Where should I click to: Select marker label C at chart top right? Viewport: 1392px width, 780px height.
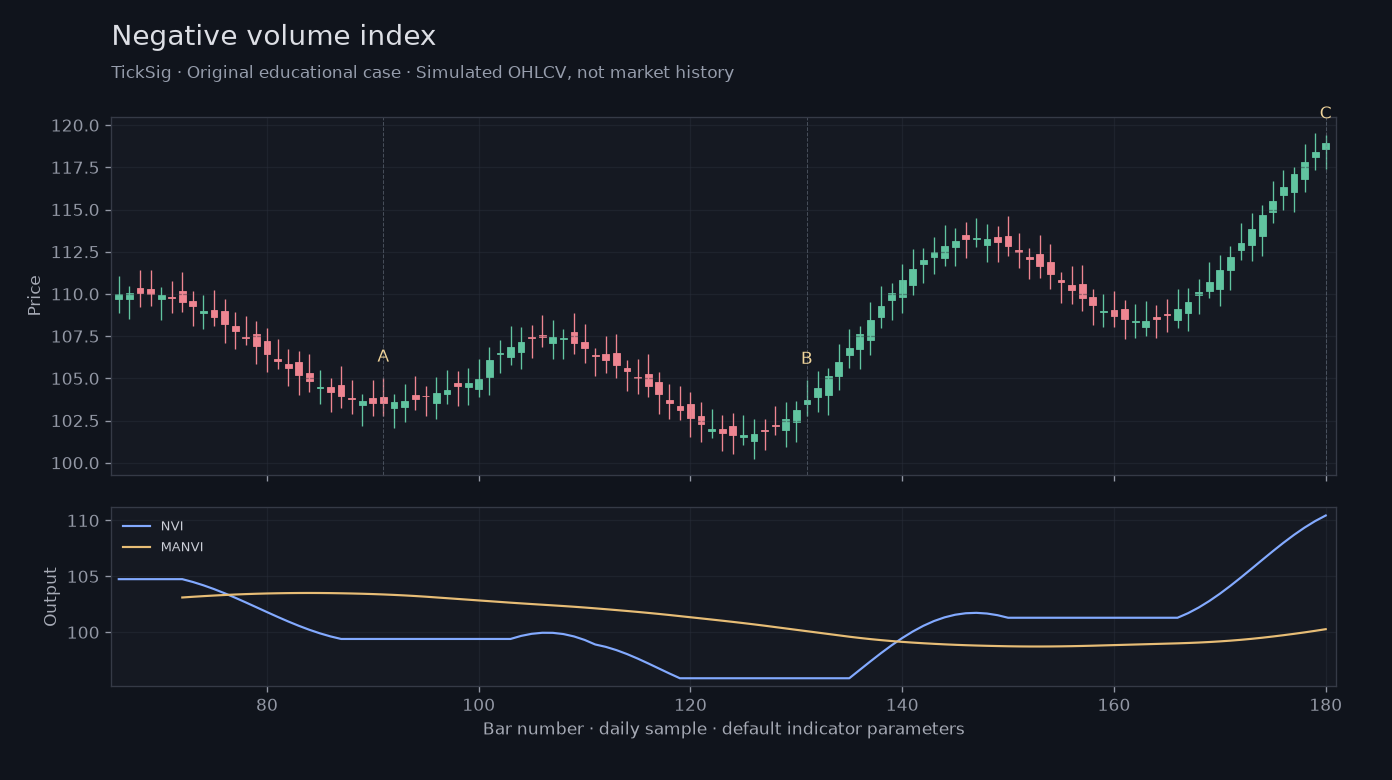[x=1325, y=113]
